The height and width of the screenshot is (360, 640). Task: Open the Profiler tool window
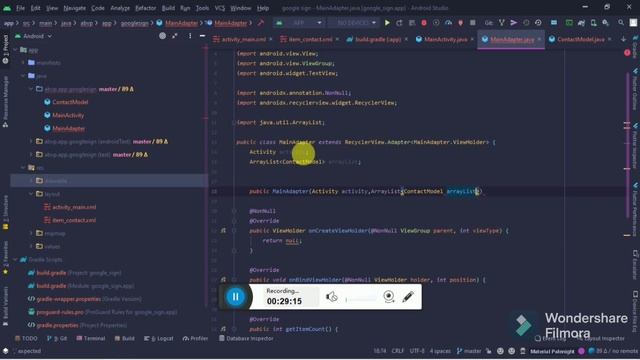[x=195, y=339]
